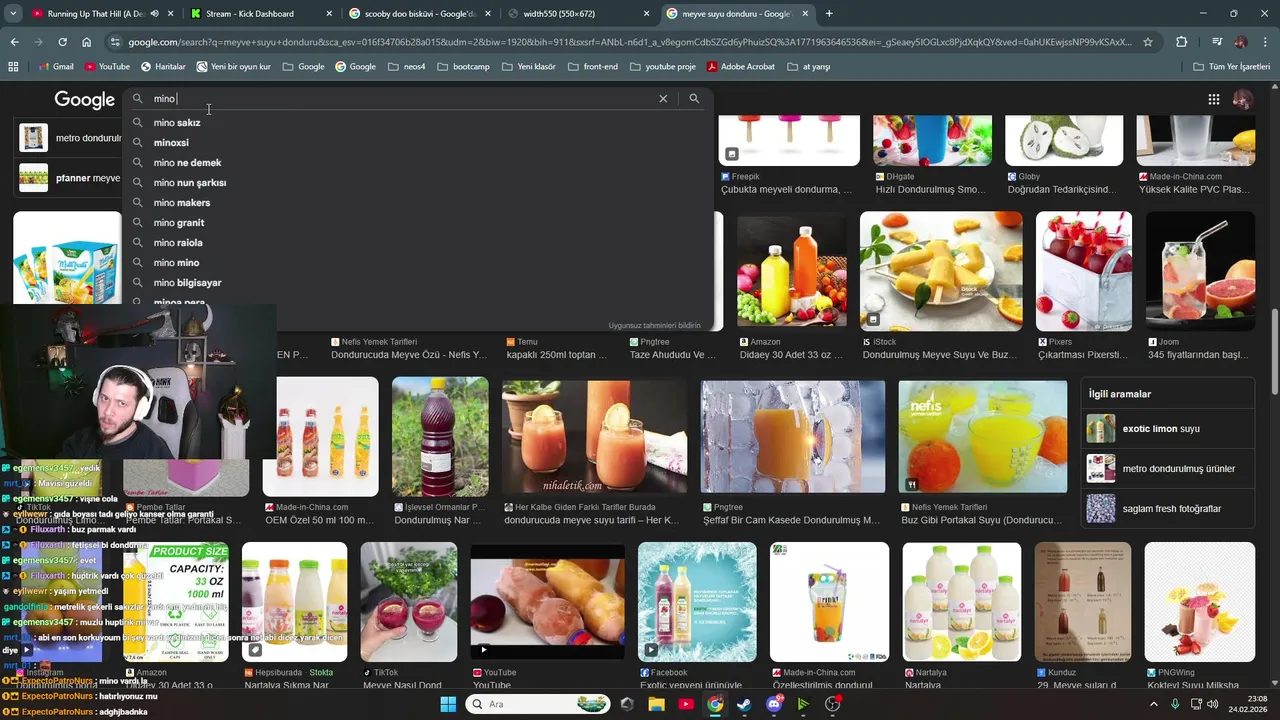1280x720 pixels.
Task: Go back to the previous page
Action: coord(14,42)
